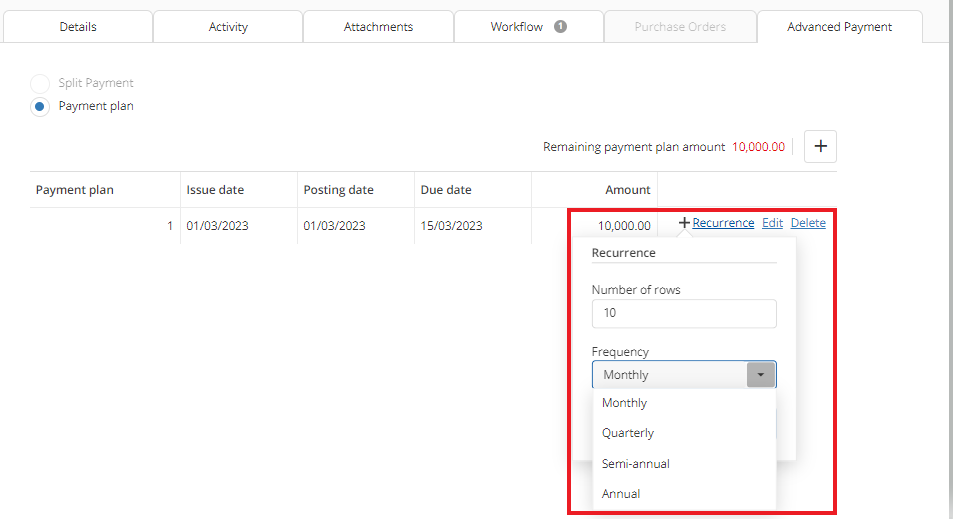Click the plus icon beside Recurrence

tap(684, 223)
